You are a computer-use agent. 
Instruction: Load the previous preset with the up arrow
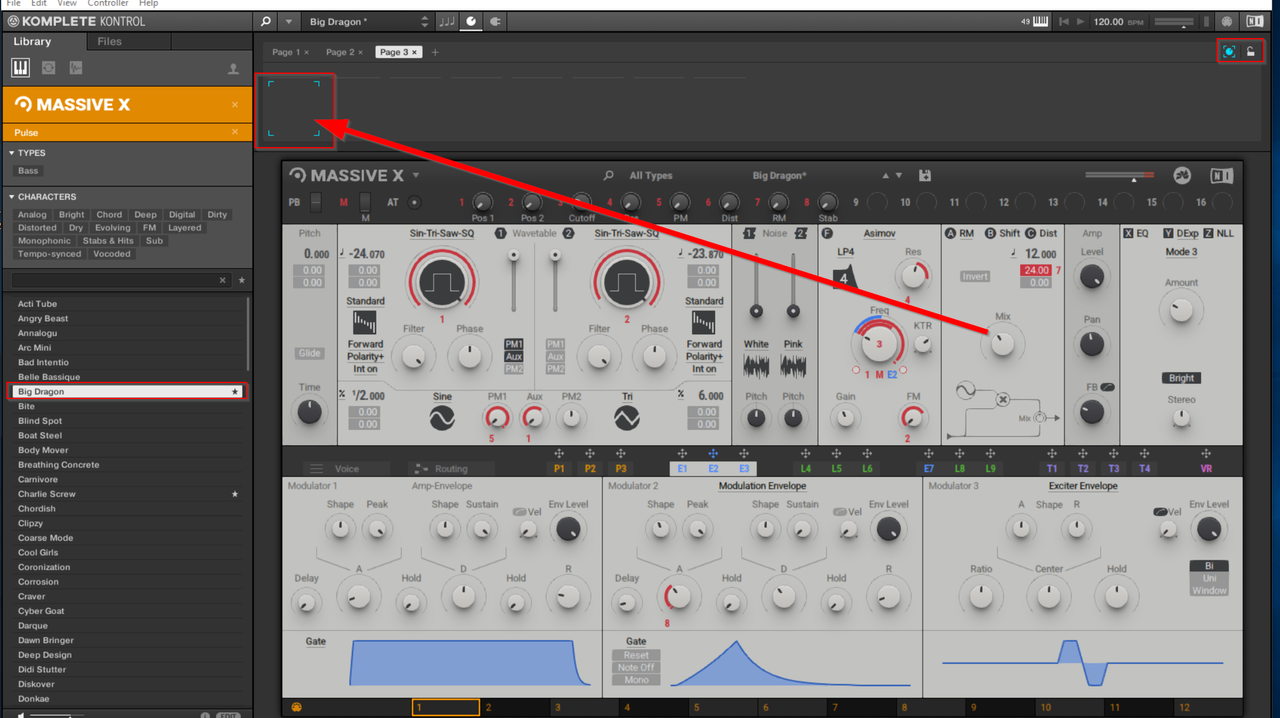pyautogui.click(x=886, y=176)
